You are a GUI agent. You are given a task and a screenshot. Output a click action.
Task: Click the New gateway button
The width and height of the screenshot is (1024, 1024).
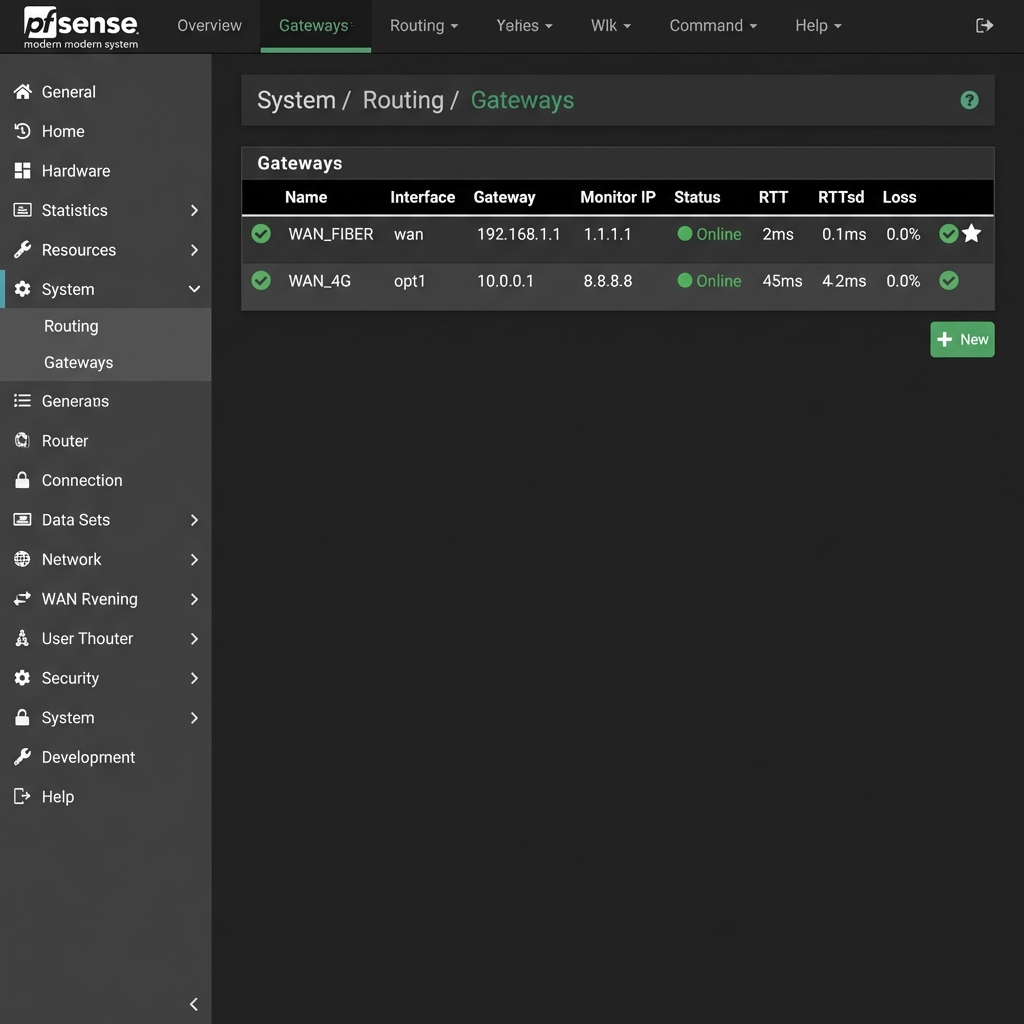point(962,339)
